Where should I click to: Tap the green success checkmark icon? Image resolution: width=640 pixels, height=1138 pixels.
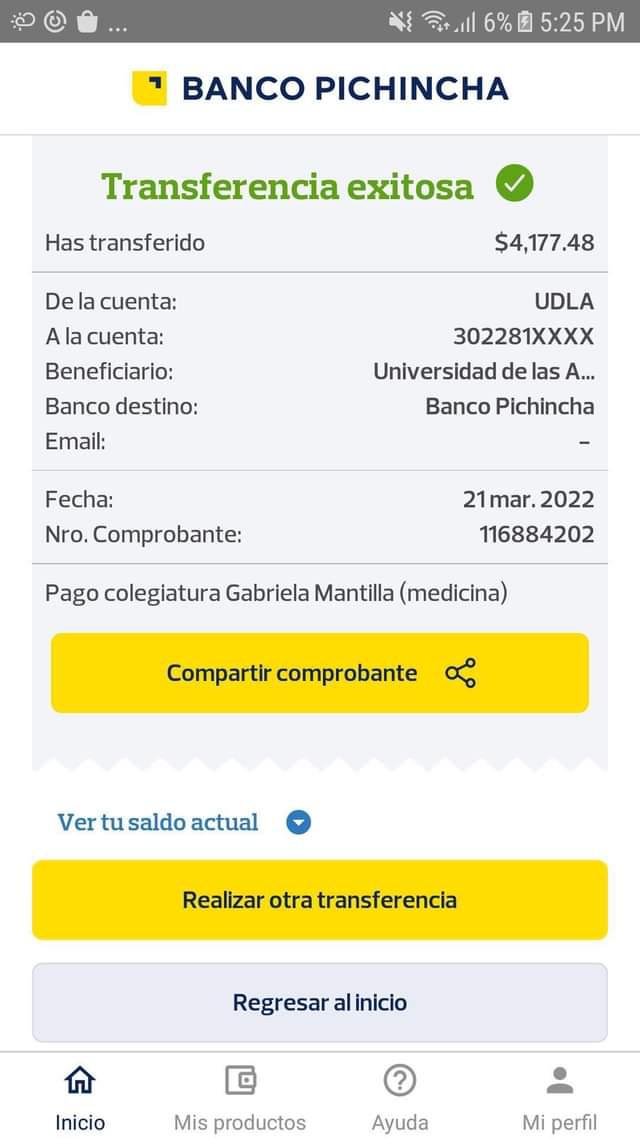tap(514, 184)
